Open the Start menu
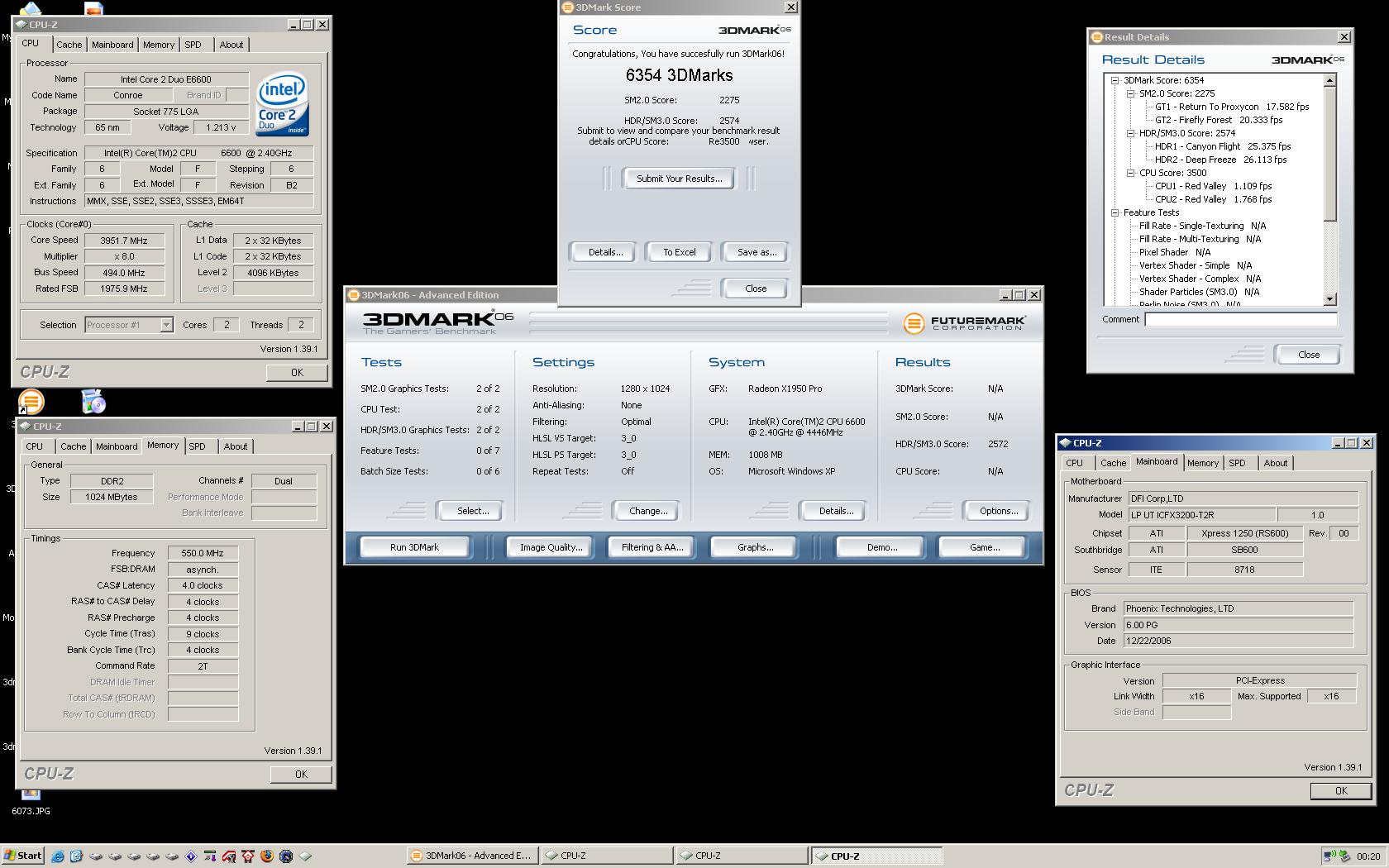1389x868 pixels. (x=23, y=856)
